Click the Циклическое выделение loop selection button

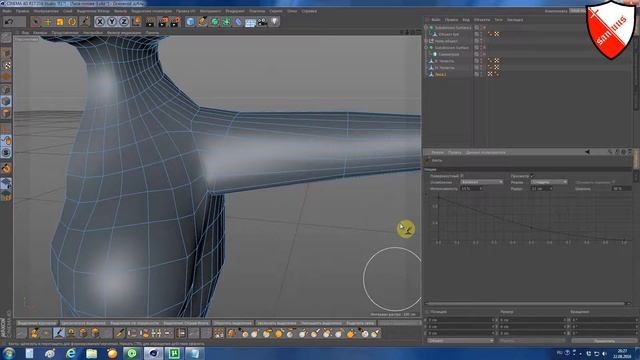point(83,323)
